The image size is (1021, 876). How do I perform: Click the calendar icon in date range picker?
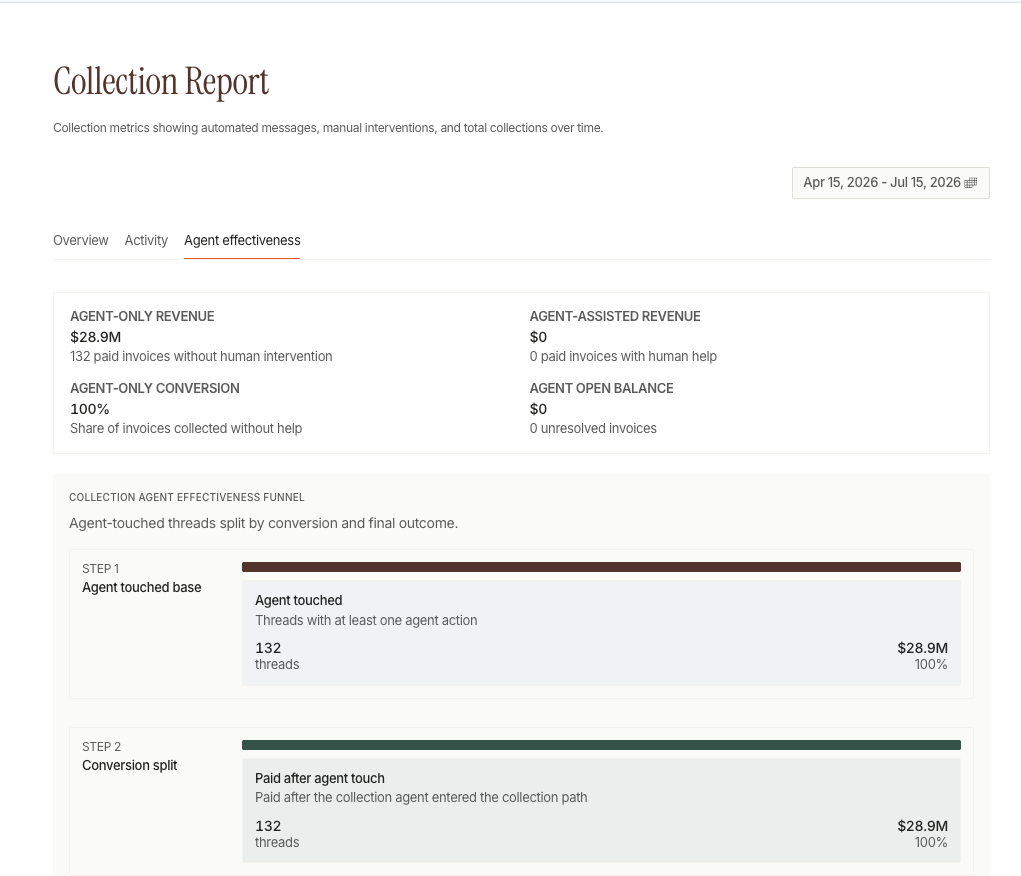[x=970, y=183]
